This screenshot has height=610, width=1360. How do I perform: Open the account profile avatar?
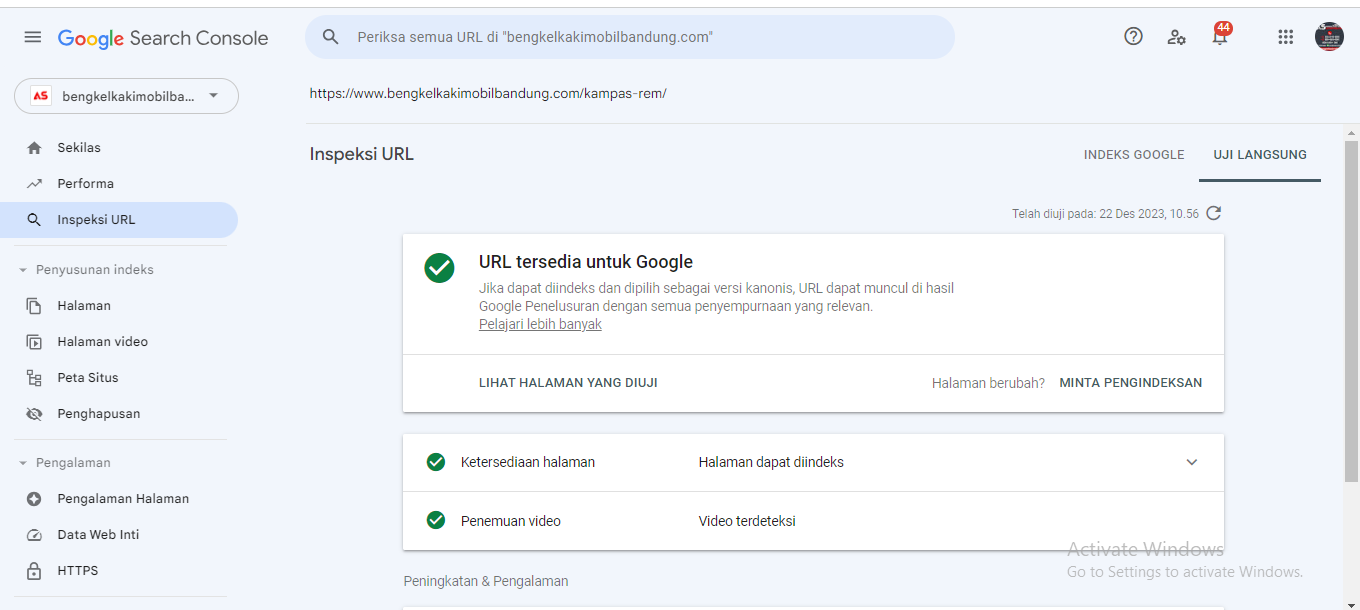[x=1329, y=37]
